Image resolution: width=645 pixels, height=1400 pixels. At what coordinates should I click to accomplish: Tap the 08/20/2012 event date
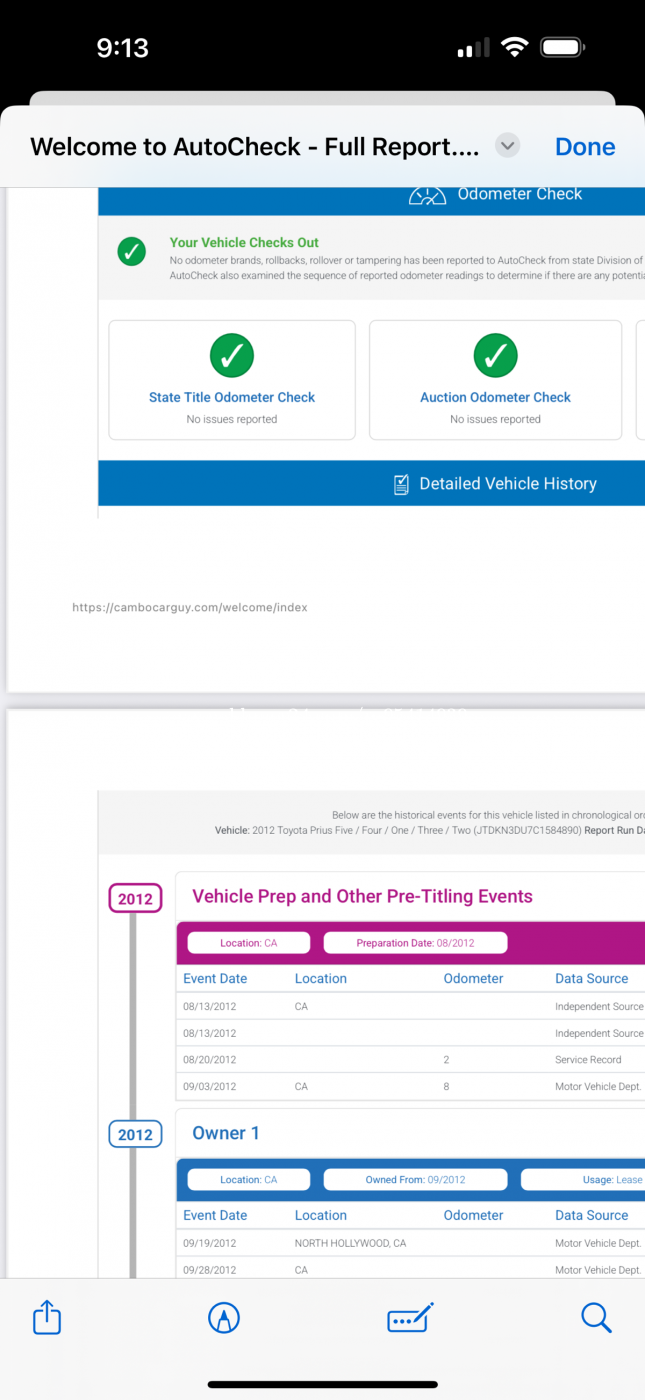[210, 1060]
